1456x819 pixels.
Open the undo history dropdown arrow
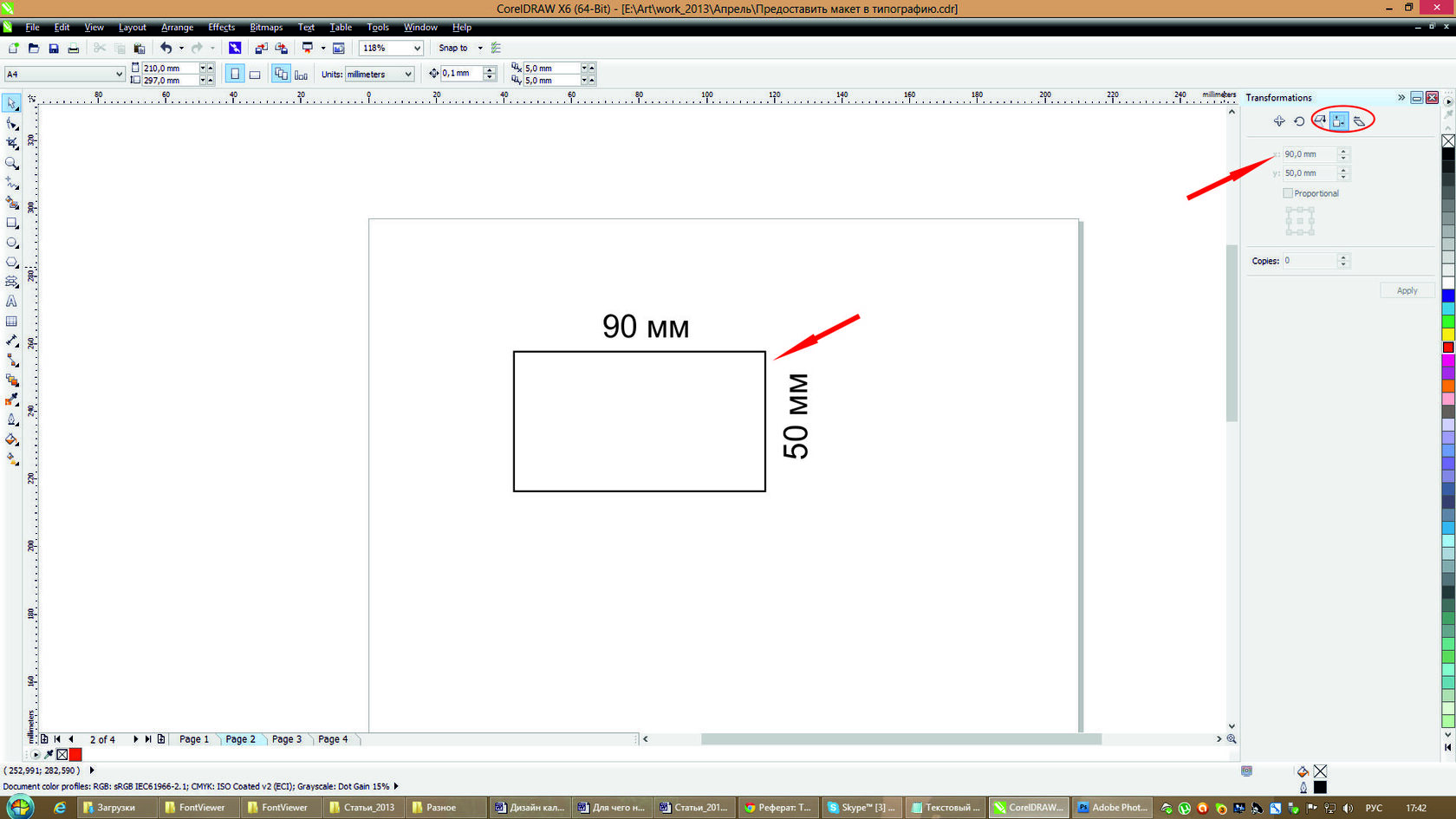coord(181,49)
